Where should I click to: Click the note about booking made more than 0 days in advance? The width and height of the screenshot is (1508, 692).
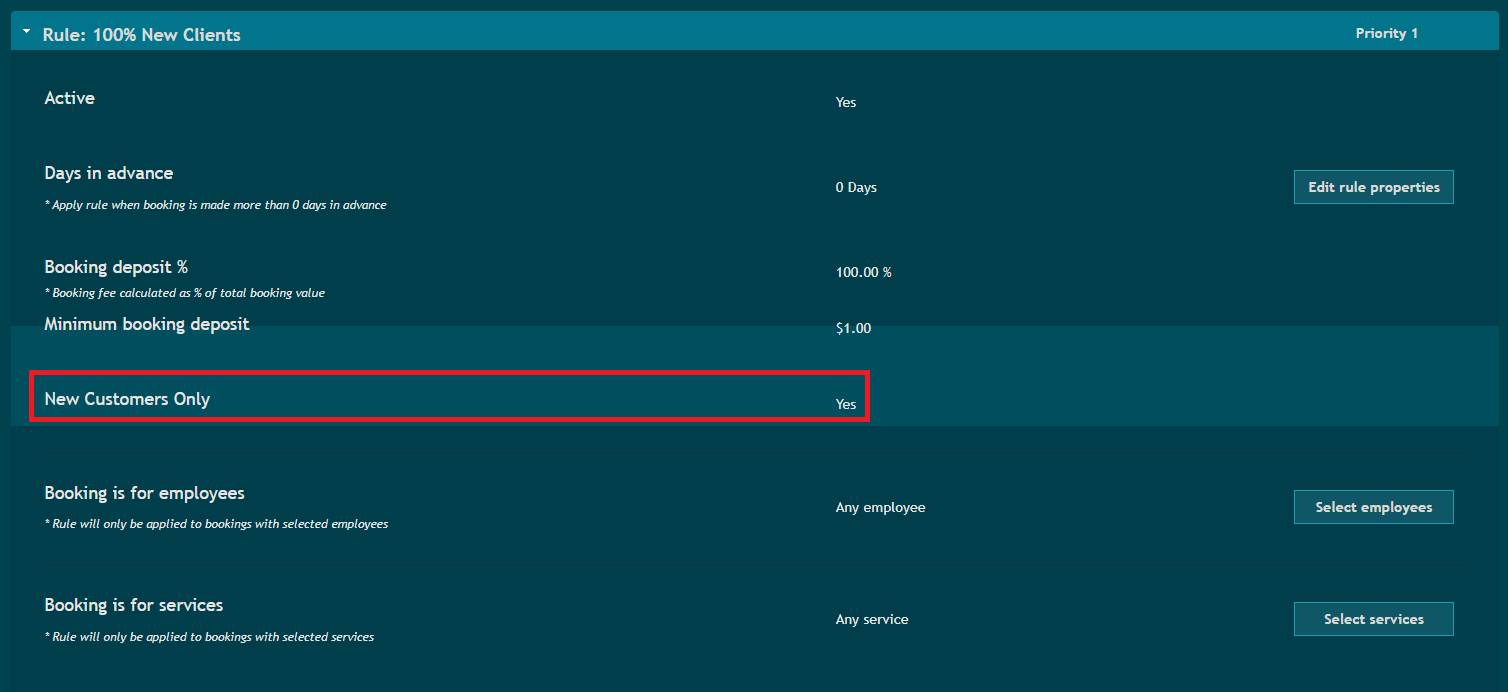[x=215, y=205]
